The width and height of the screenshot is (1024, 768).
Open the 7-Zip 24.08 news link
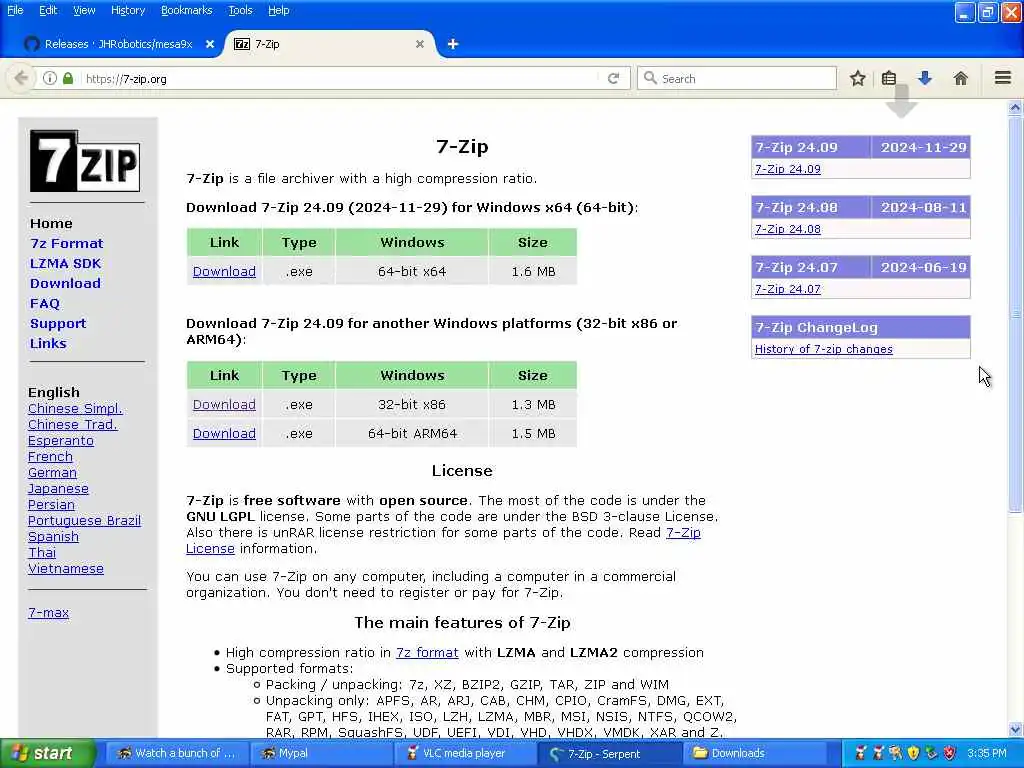click(788, 229)
